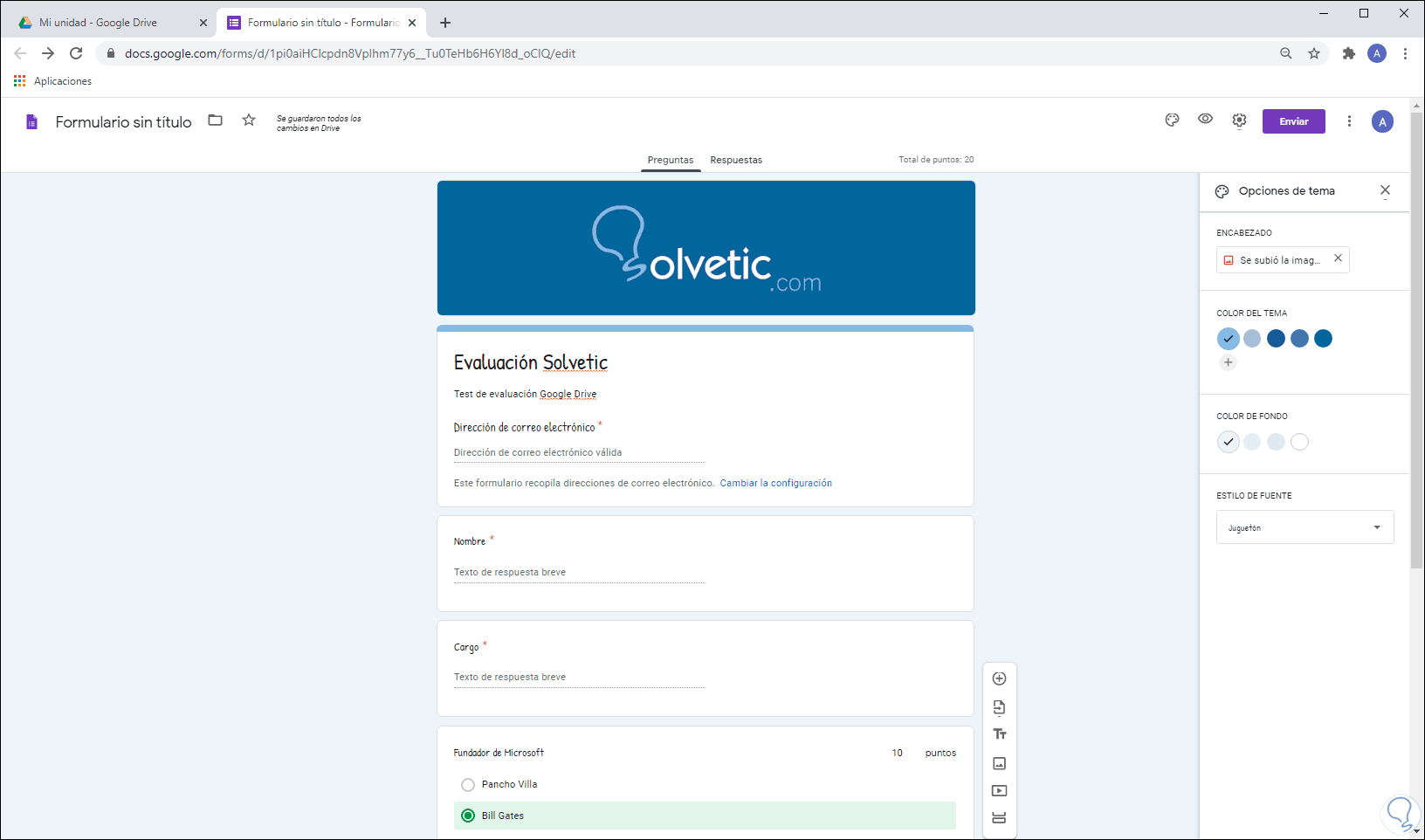
Task: Open the Cambiar la configuración link
Action: (775, 483)
